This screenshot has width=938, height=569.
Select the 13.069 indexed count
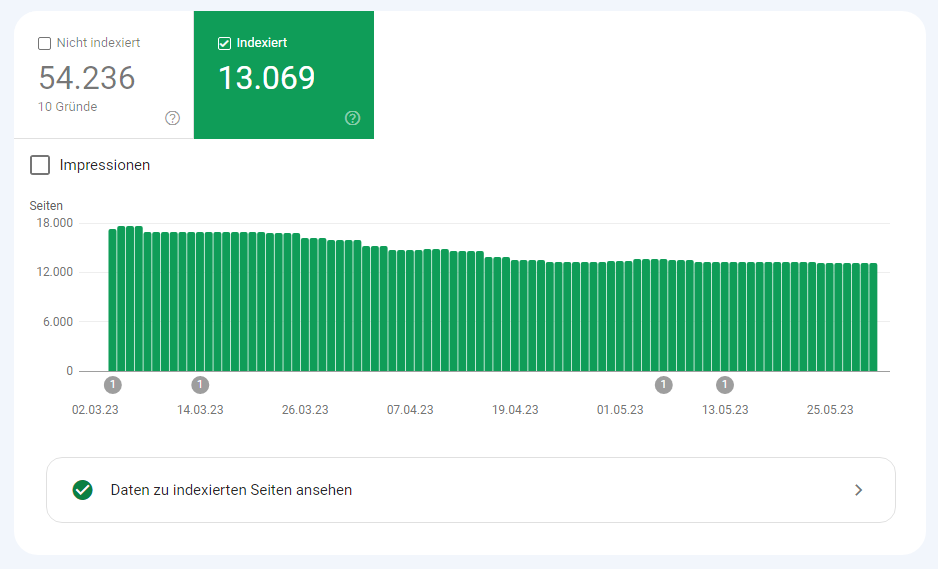tap(267, 78)
